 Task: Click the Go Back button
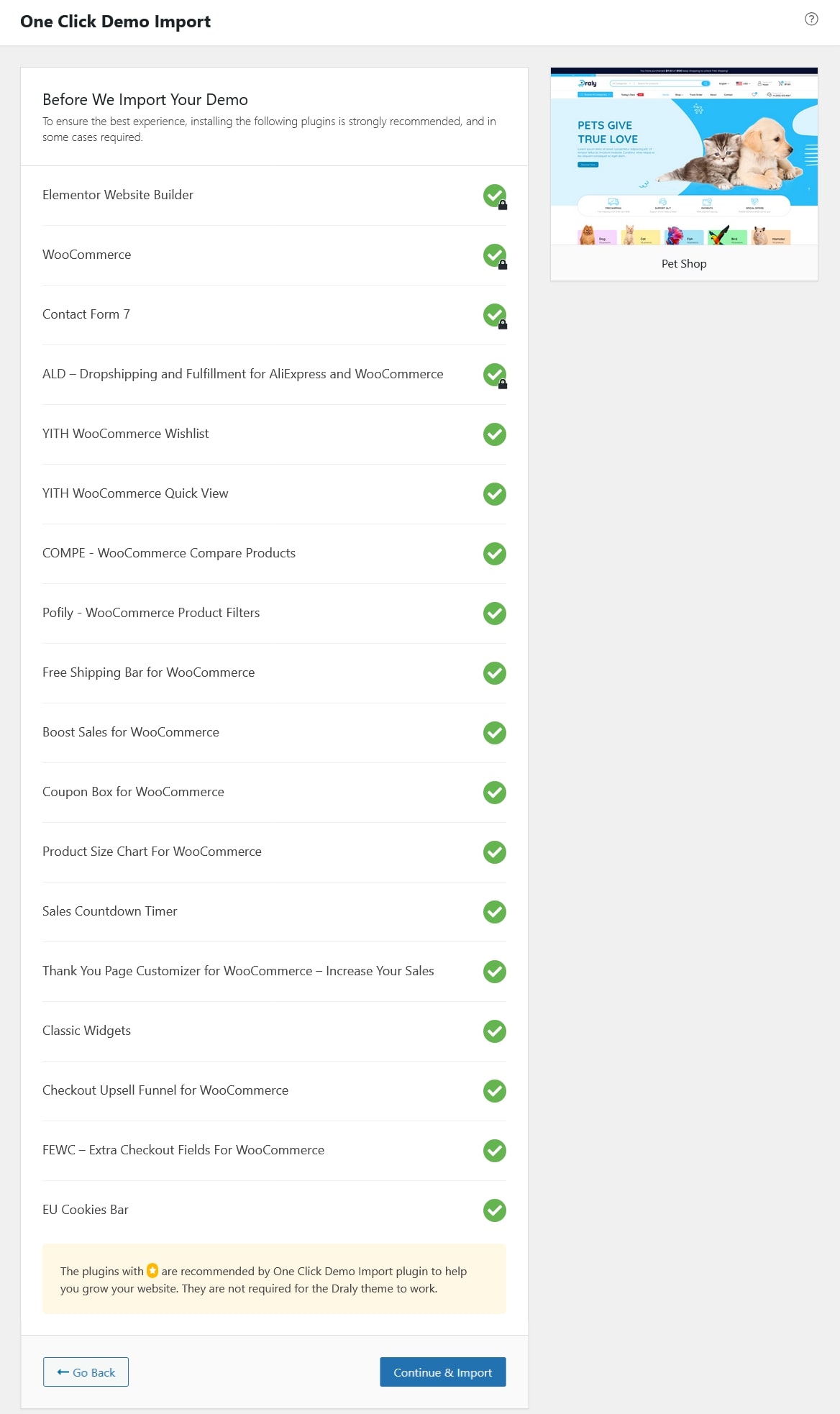coord(86,1372)
